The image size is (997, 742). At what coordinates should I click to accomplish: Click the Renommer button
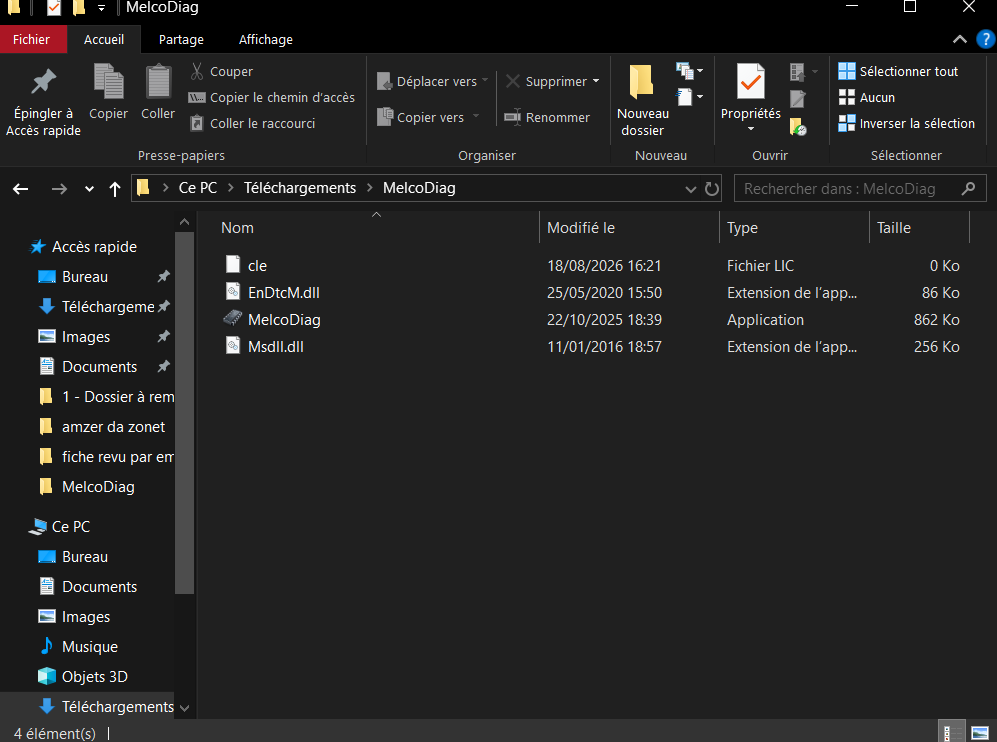pyautogui.click(x=547, y=117)
